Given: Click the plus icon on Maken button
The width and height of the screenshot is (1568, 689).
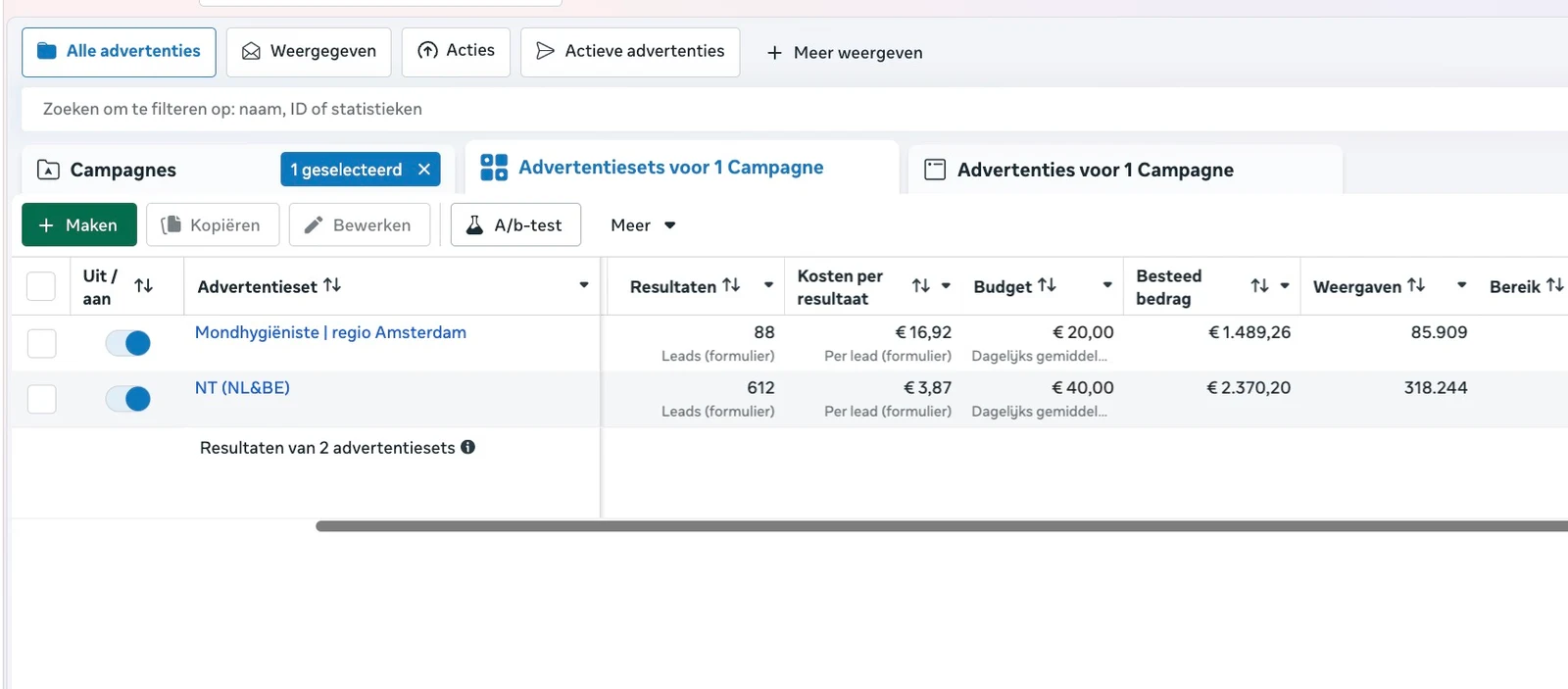Looking at the screenshot, I should (46, 225).
